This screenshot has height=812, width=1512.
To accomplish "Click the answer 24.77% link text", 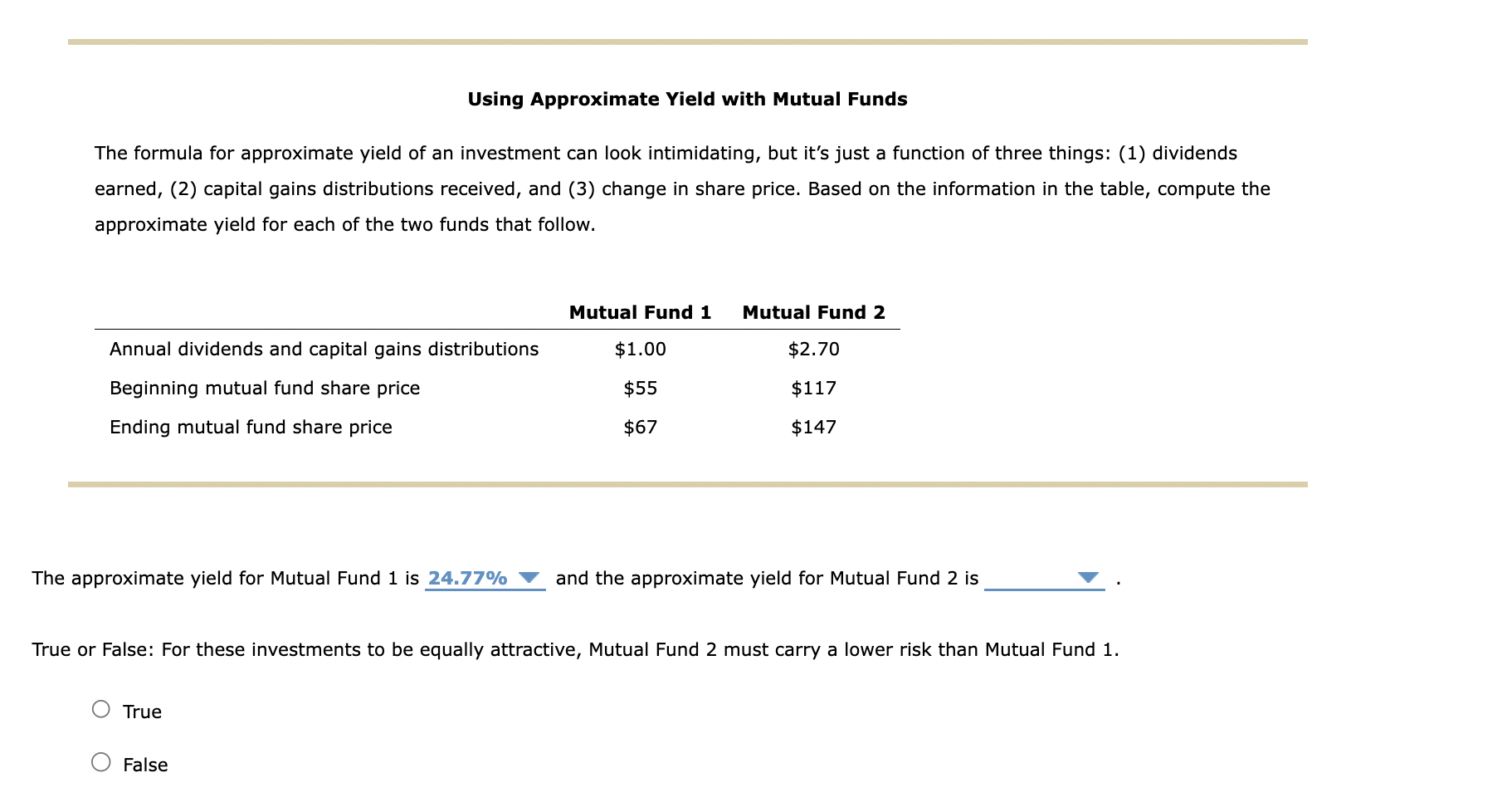I will tap(467, 578).
